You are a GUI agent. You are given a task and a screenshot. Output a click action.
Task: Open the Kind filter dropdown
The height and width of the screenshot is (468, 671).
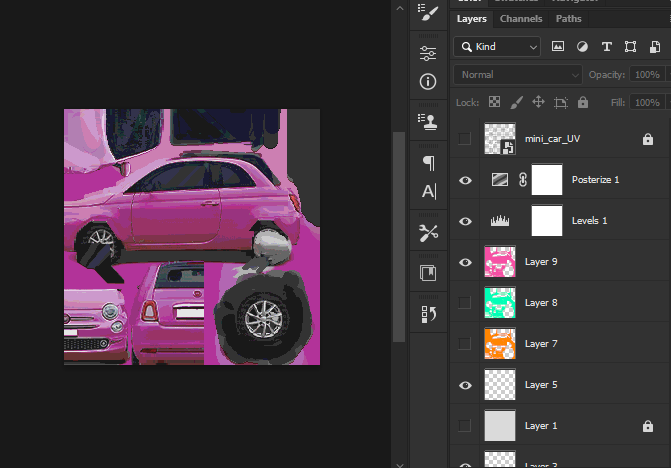[x=497, y=47]
